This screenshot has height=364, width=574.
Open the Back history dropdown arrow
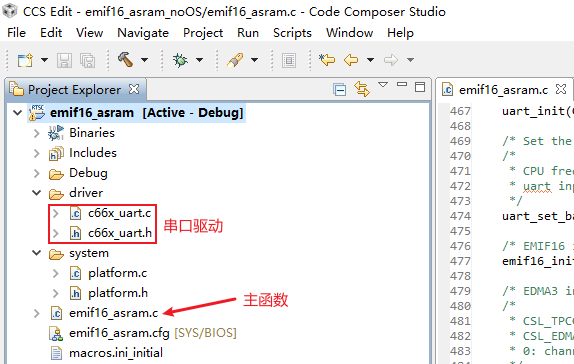click(x=370, y=60)
